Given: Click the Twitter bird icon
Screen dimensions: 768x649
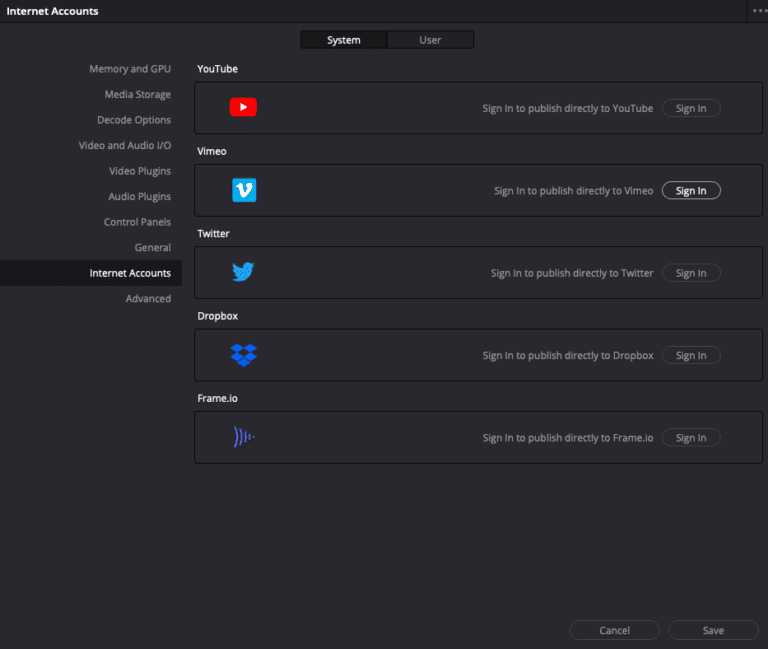Looking at the screenshot, I should point(243,272).
